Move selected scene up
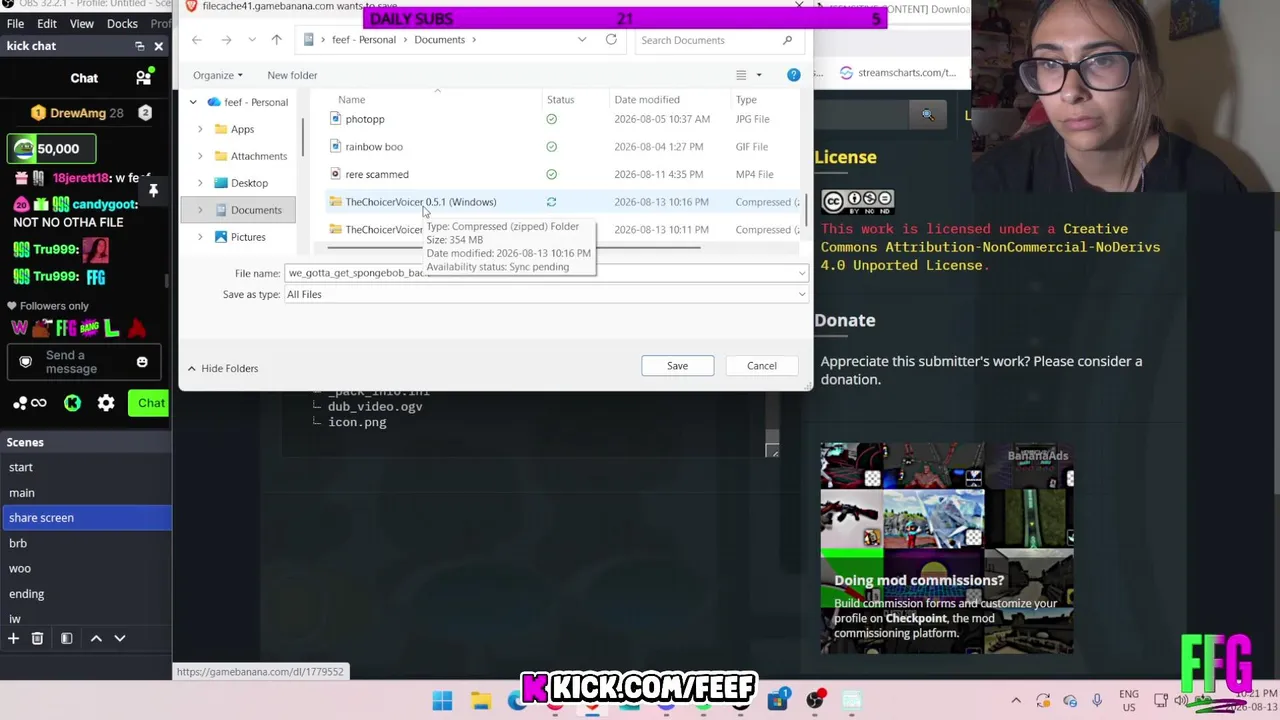 [x=96, y=638]
